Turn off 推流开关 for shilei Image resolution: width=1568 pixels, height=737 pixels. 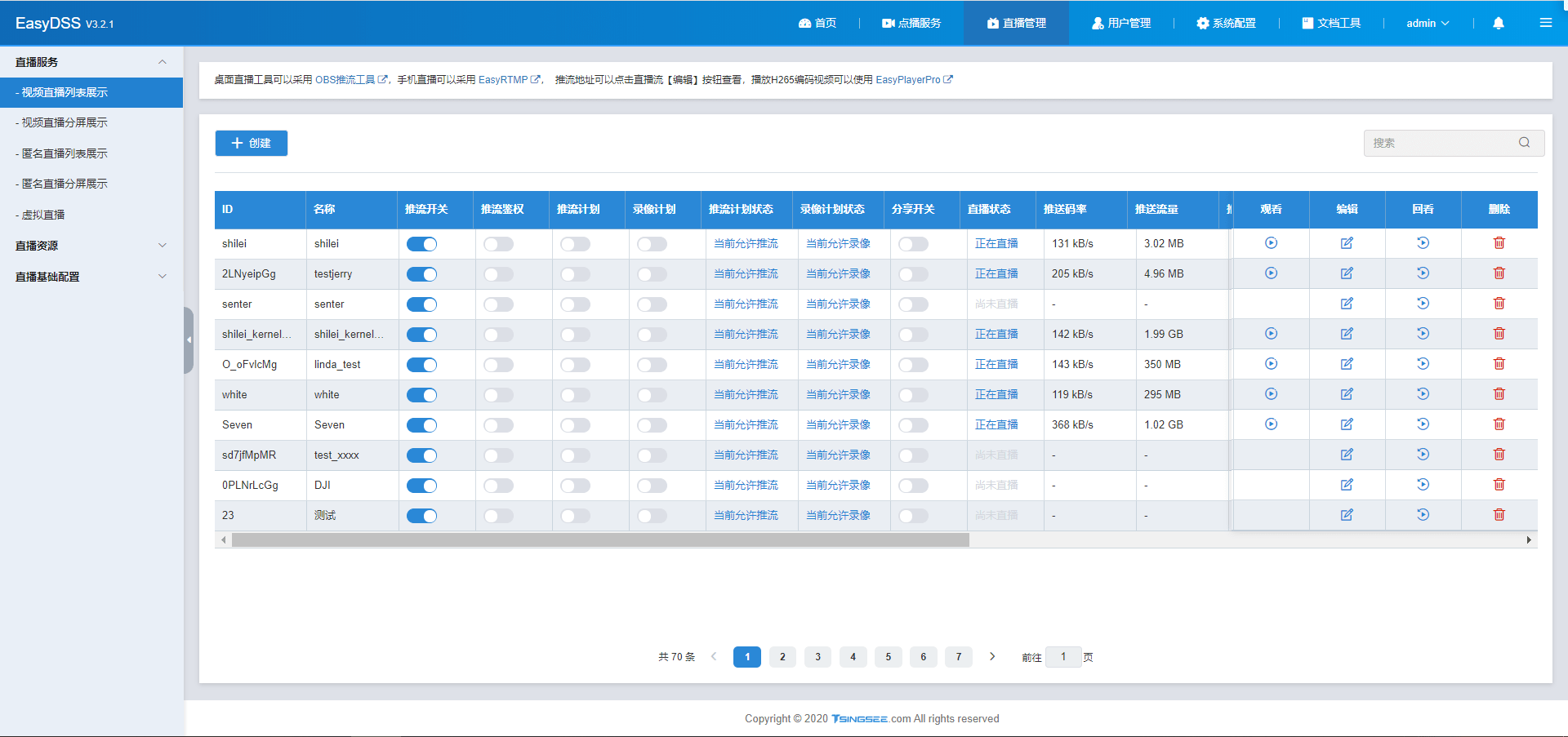tap(422, 244)
